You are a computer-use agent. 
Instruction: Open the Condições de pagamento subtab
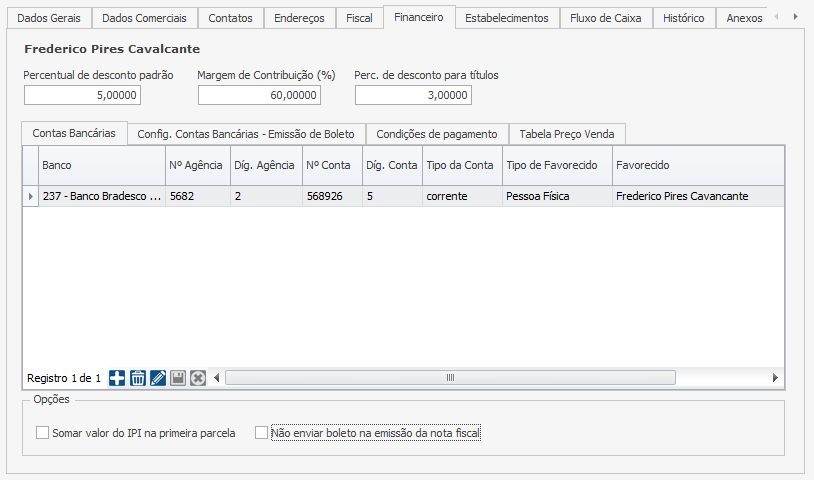tap(436, 134)
